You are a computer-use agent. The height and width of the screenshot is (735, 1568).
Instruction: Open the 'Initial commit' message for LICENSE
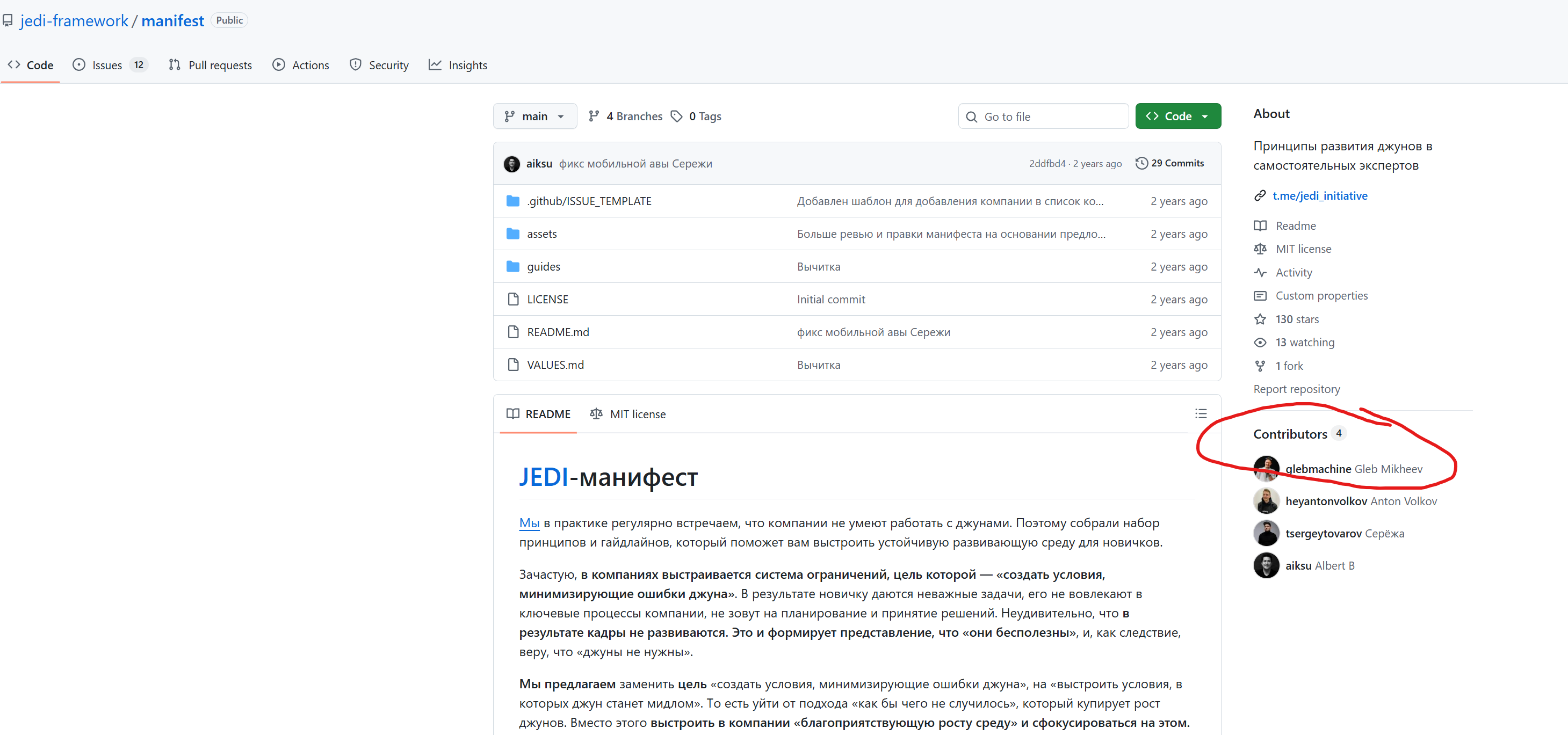830,300
